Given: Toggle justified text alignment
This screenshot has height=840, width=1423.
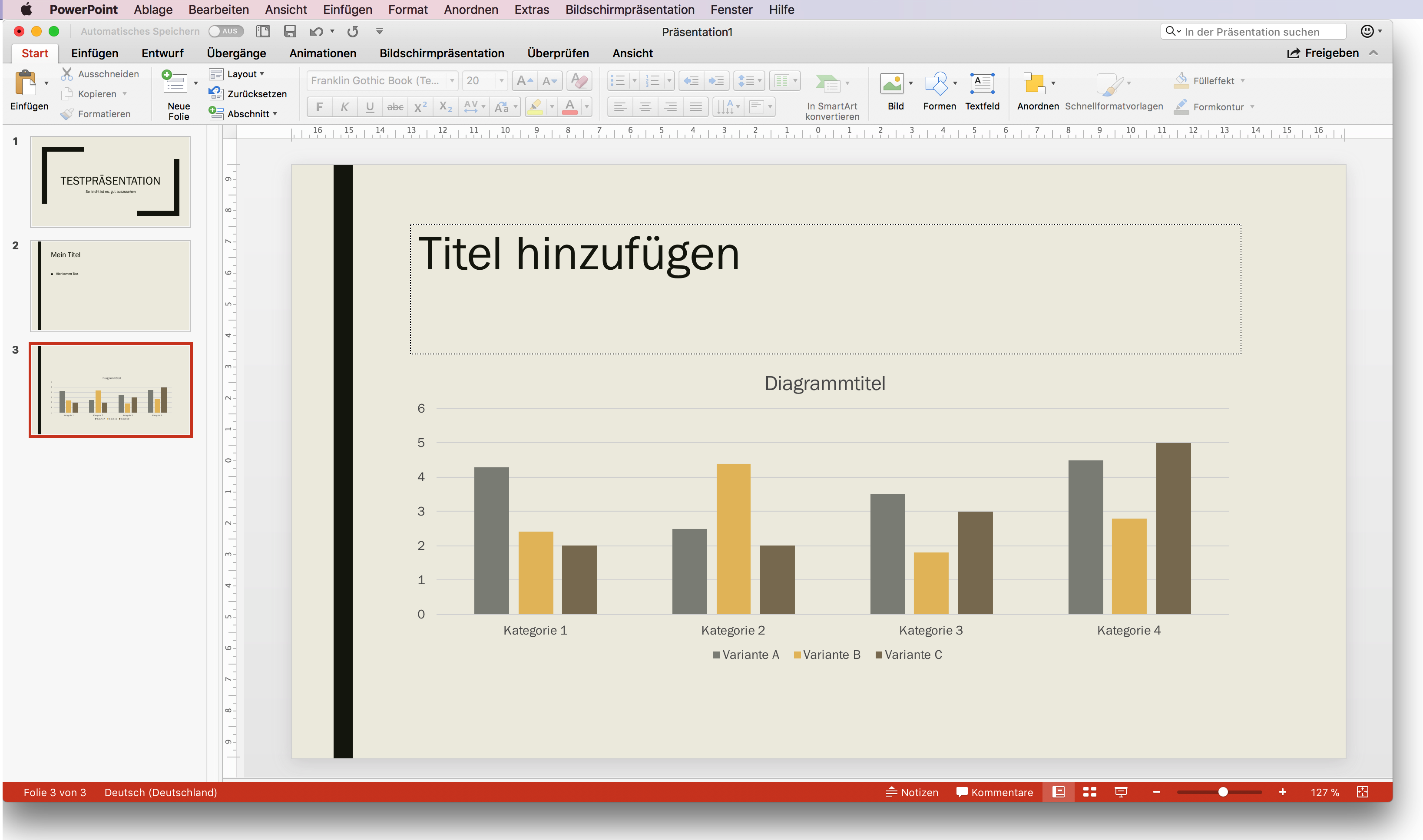Looking at the screenshot, I should click(x=696, y=106).
